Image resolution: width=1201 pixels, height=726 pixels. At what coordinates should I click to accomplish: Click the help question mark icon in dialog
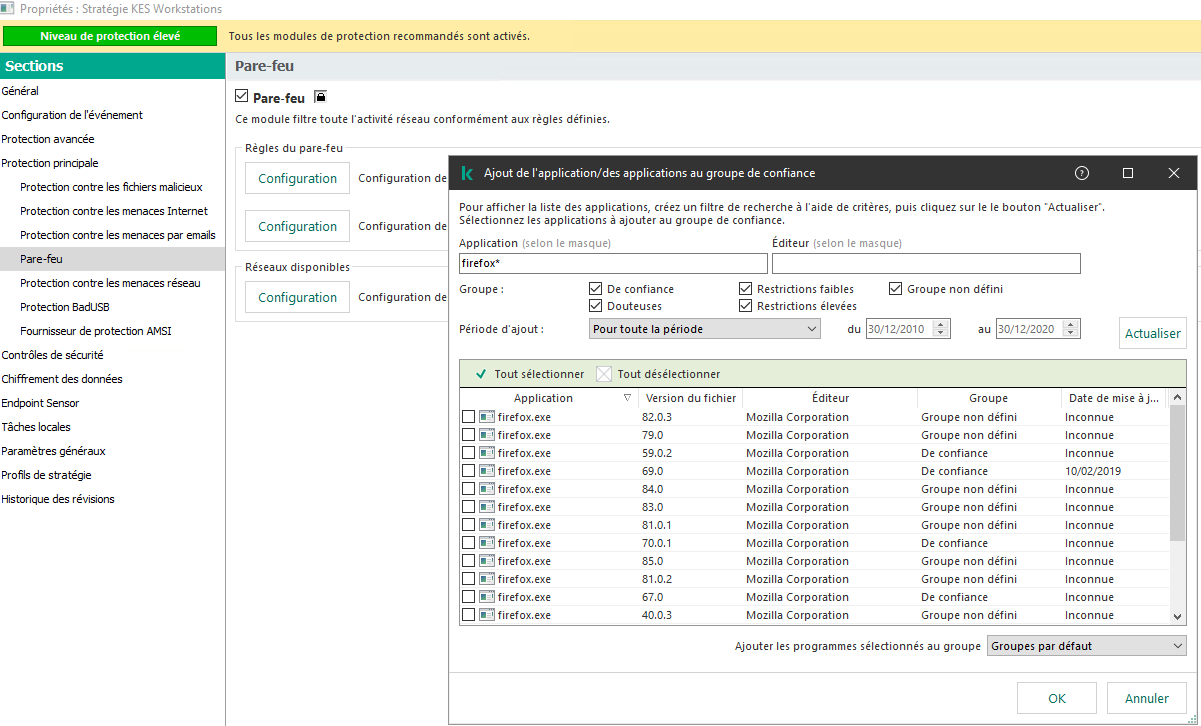pyautogui.click(x=1081, y=173)
